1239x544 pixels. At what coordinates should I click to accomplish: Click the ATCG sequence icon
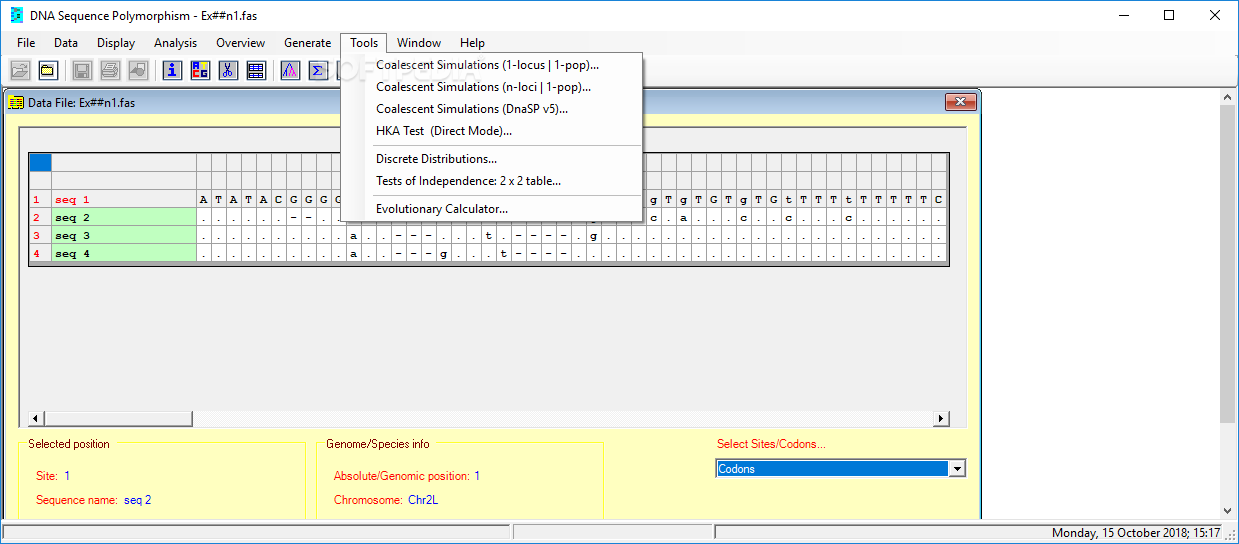point(200,70)
